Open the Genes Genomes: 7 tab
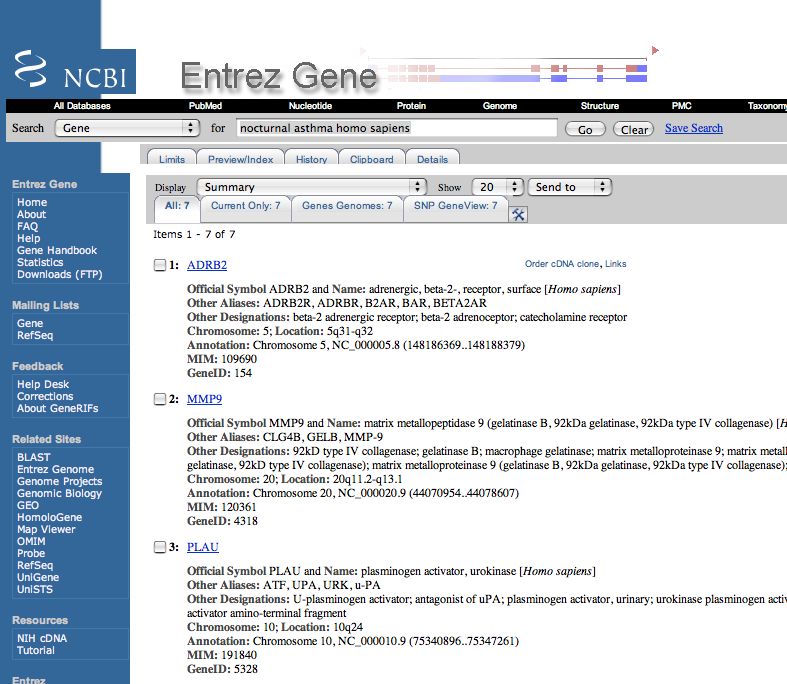The image size is (787, 684). [347, 206]
